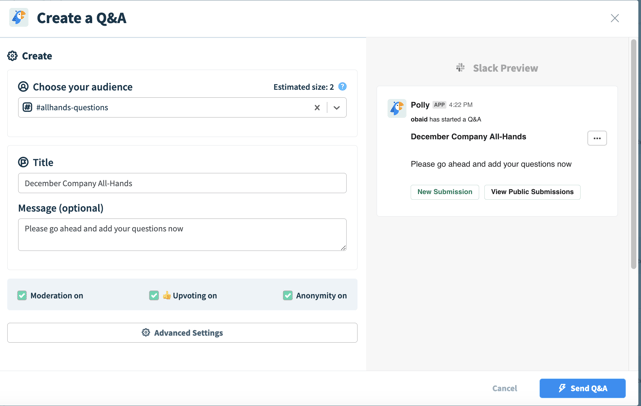Click the 4:22 PM timestamp in preview
Viewport: 641px width, 406px height.
tap(461, 105)
